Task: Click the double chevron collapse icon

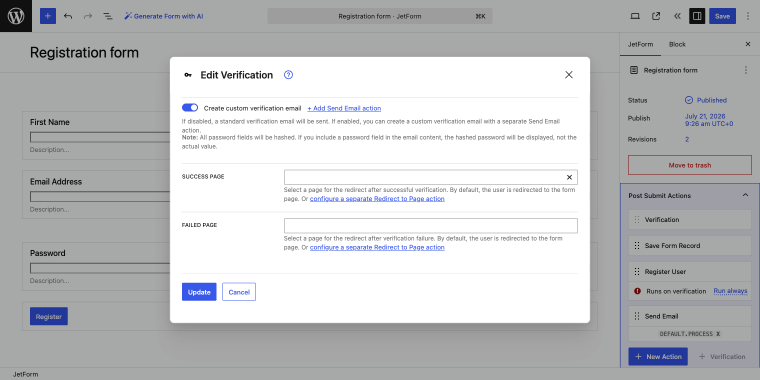Action: [x=677, y=16]
